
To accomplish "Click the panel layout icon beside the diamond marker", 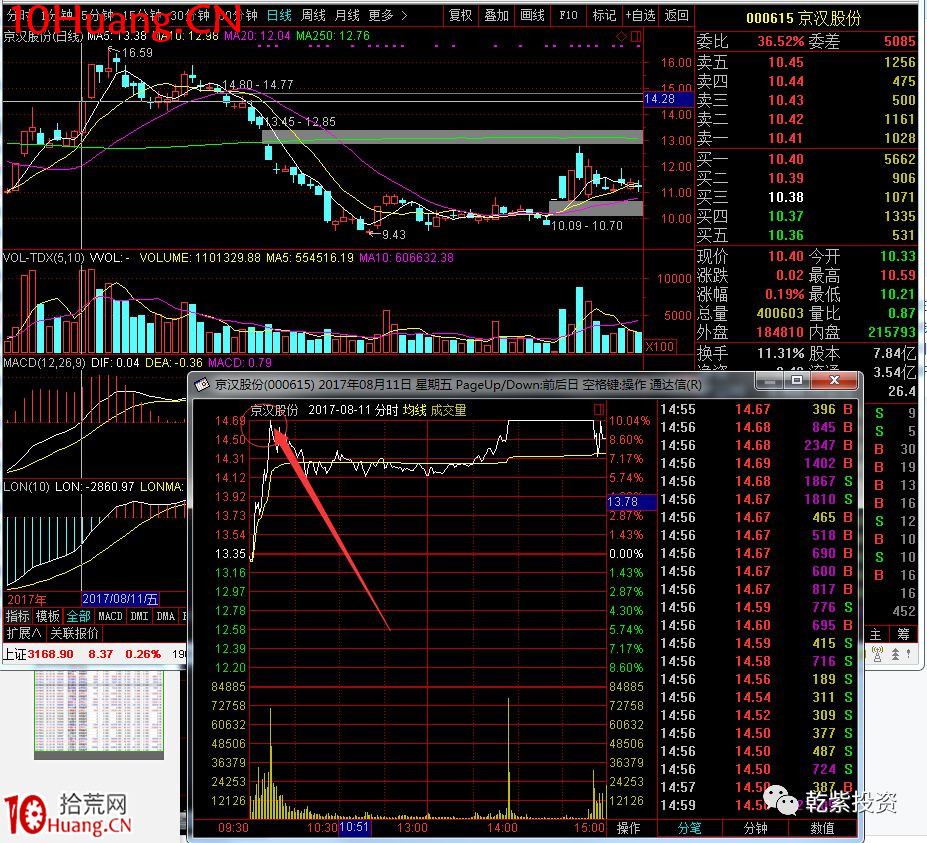I will [x=636, y=37].
